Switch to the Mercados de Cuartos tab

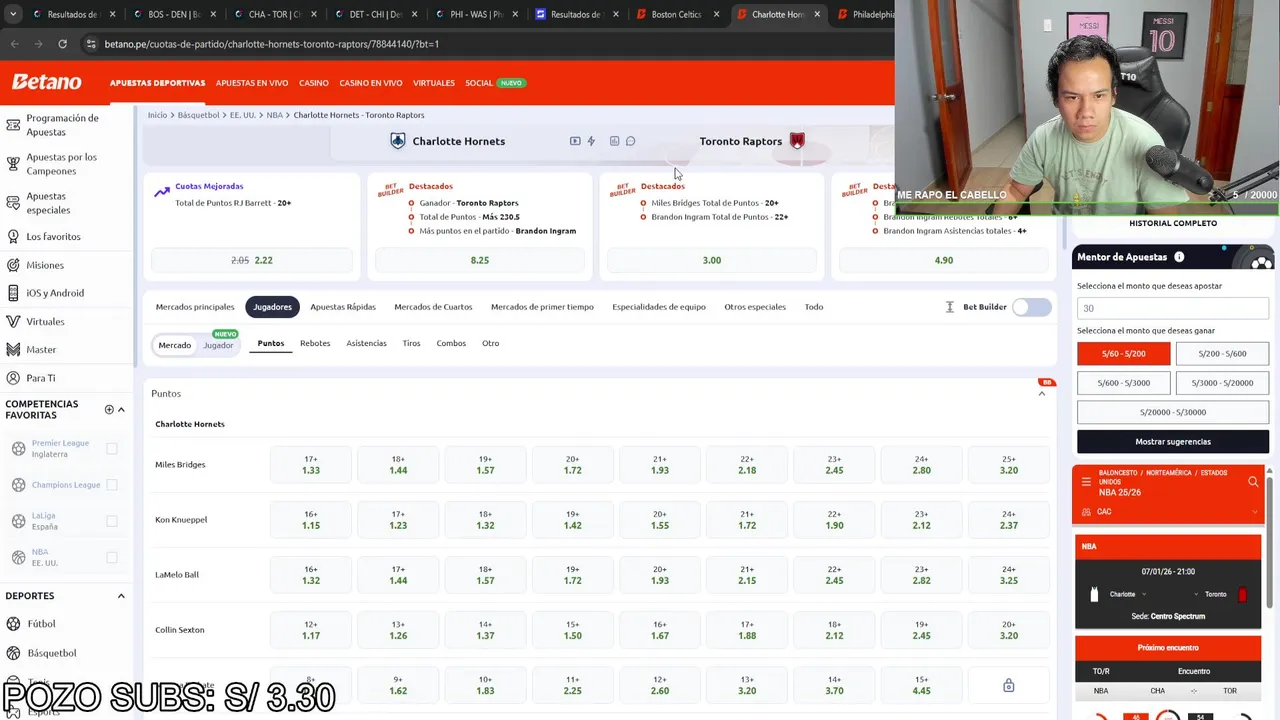click(x=433, y=307)
